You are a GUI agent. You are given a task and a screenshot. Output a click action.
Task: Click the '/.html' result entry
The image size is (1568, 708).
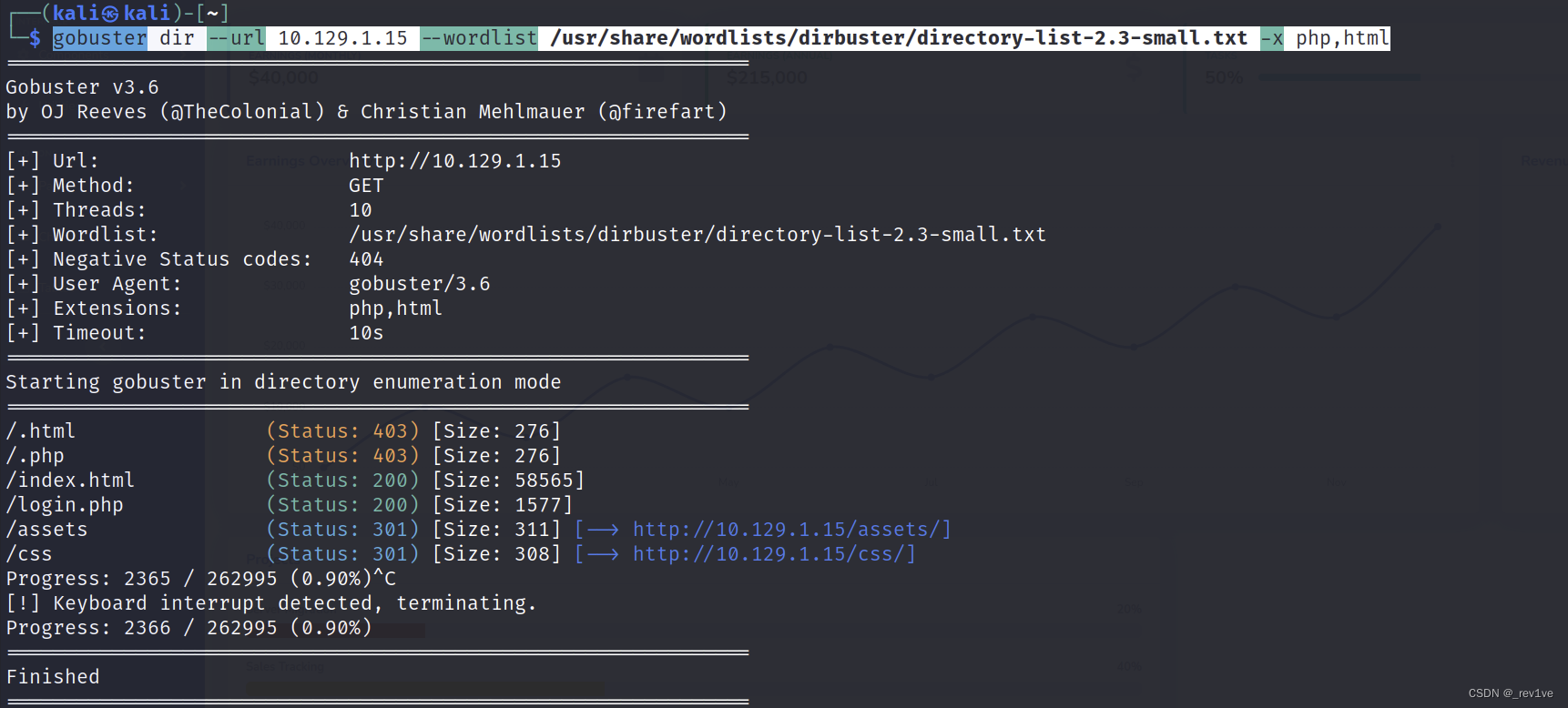[41, 431]
